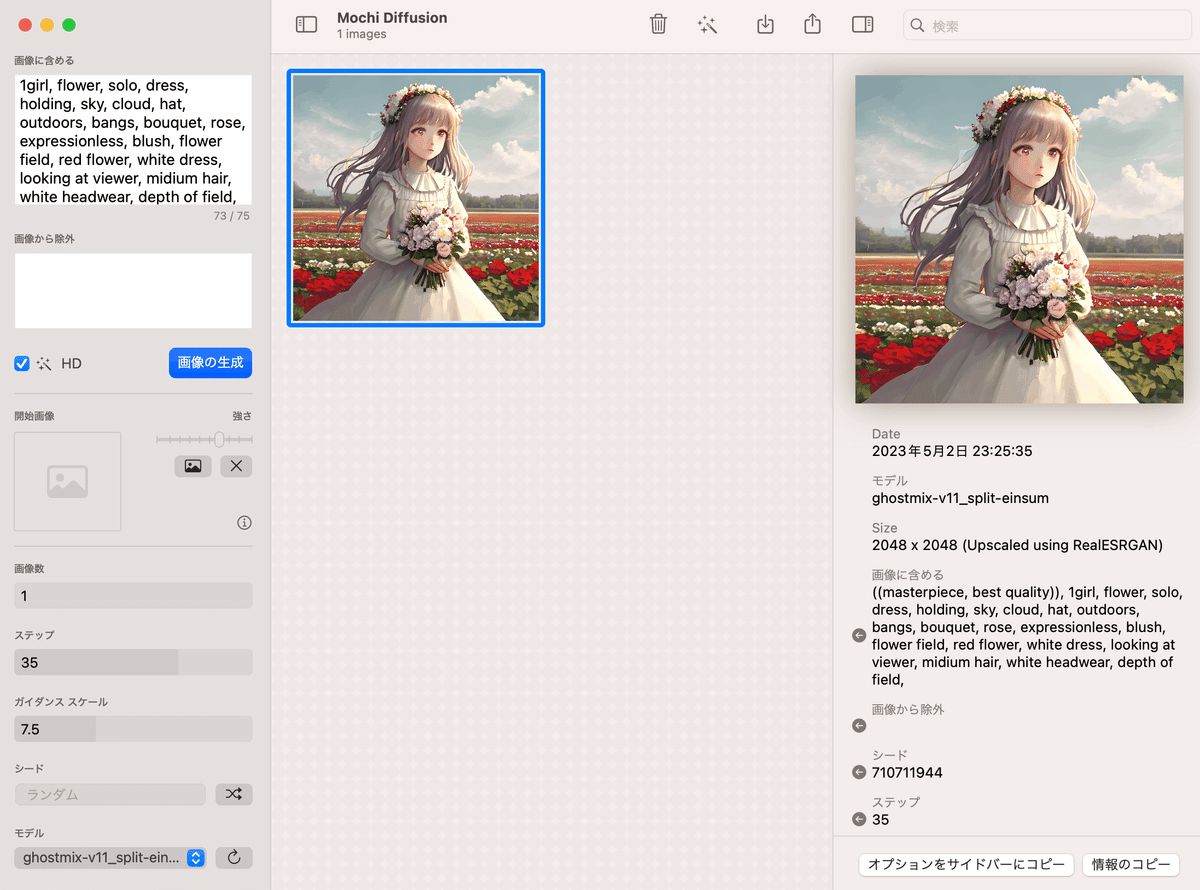Screen dimensions: 1200x890
Task: Click the seed value 710711944
Action: [x=907, y=772]
